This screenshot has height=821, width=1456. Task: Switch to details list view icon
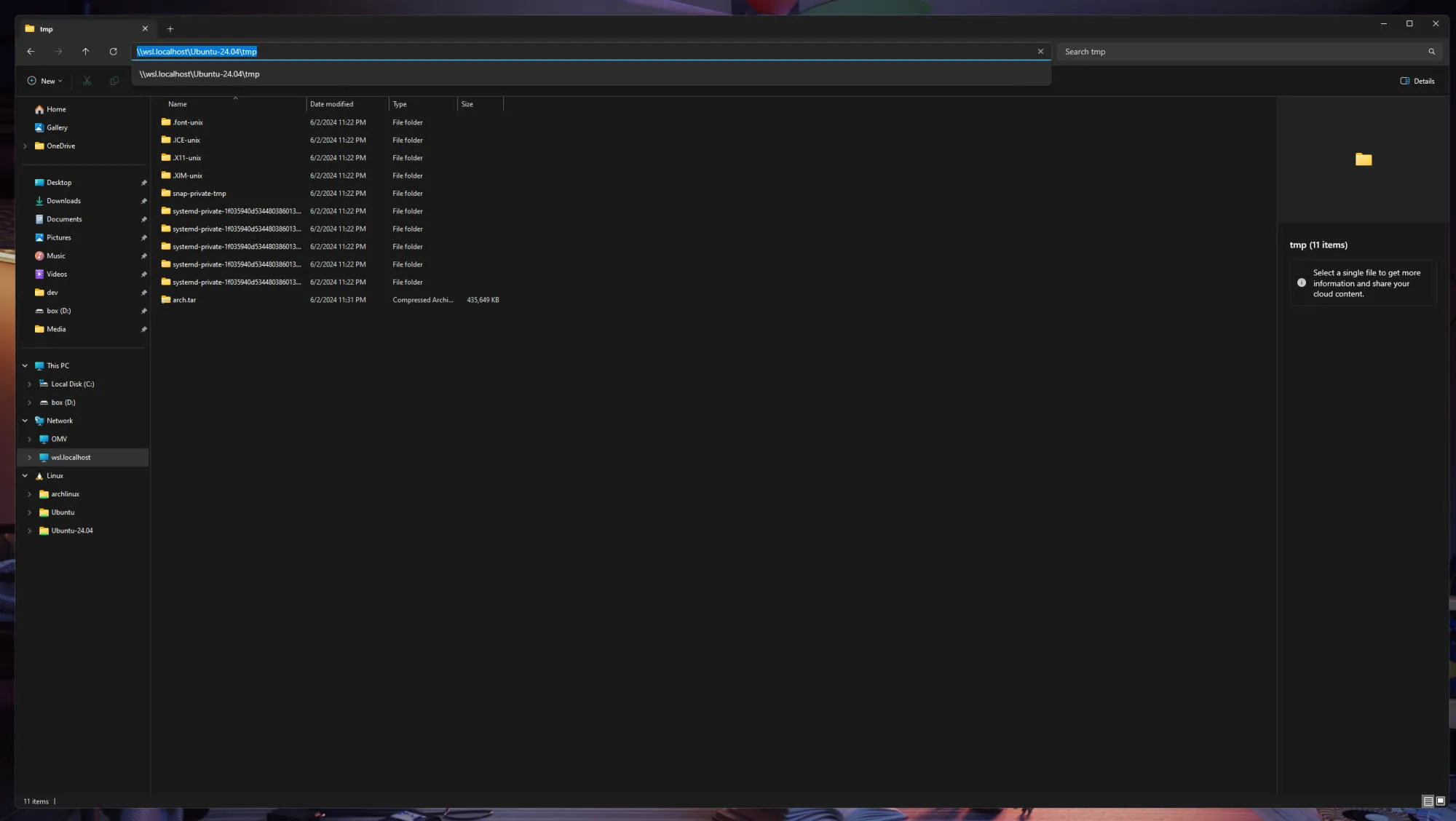pos(1428,801)
